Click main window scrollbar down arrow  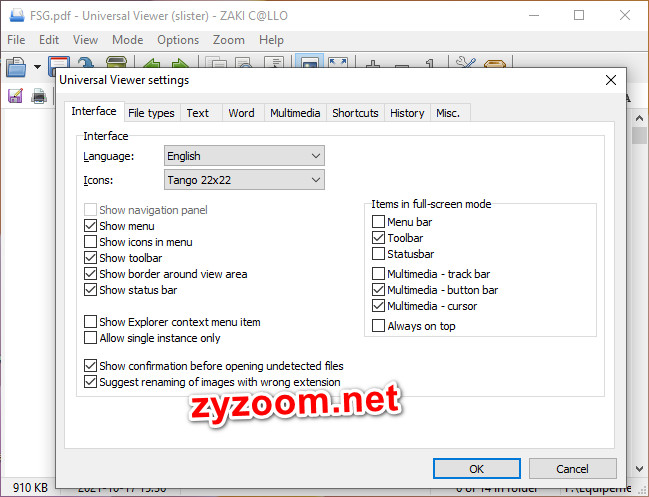pyautogui.click(x=639, y=469)
